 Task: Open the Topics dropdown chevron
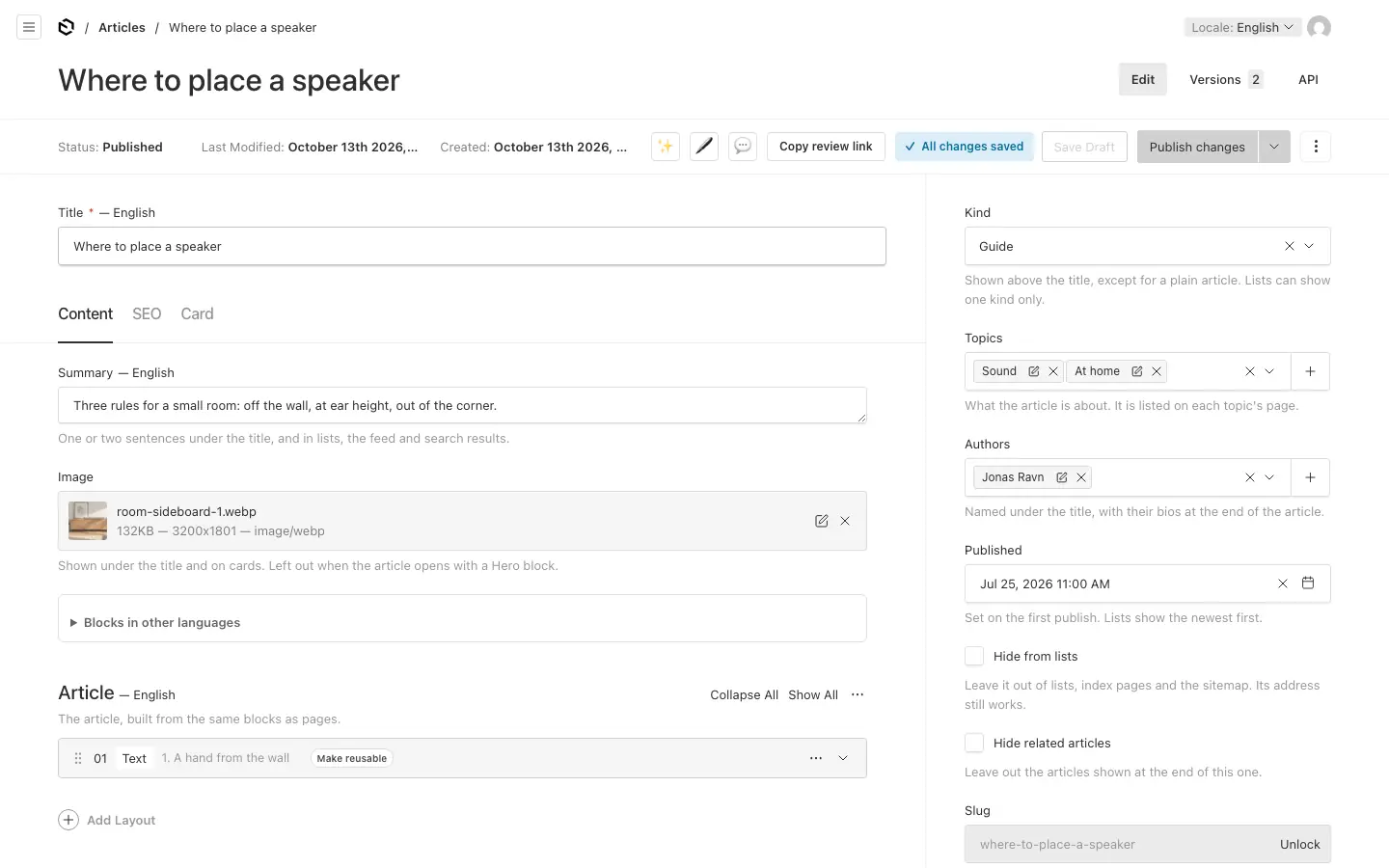(x=1269, y=371)
